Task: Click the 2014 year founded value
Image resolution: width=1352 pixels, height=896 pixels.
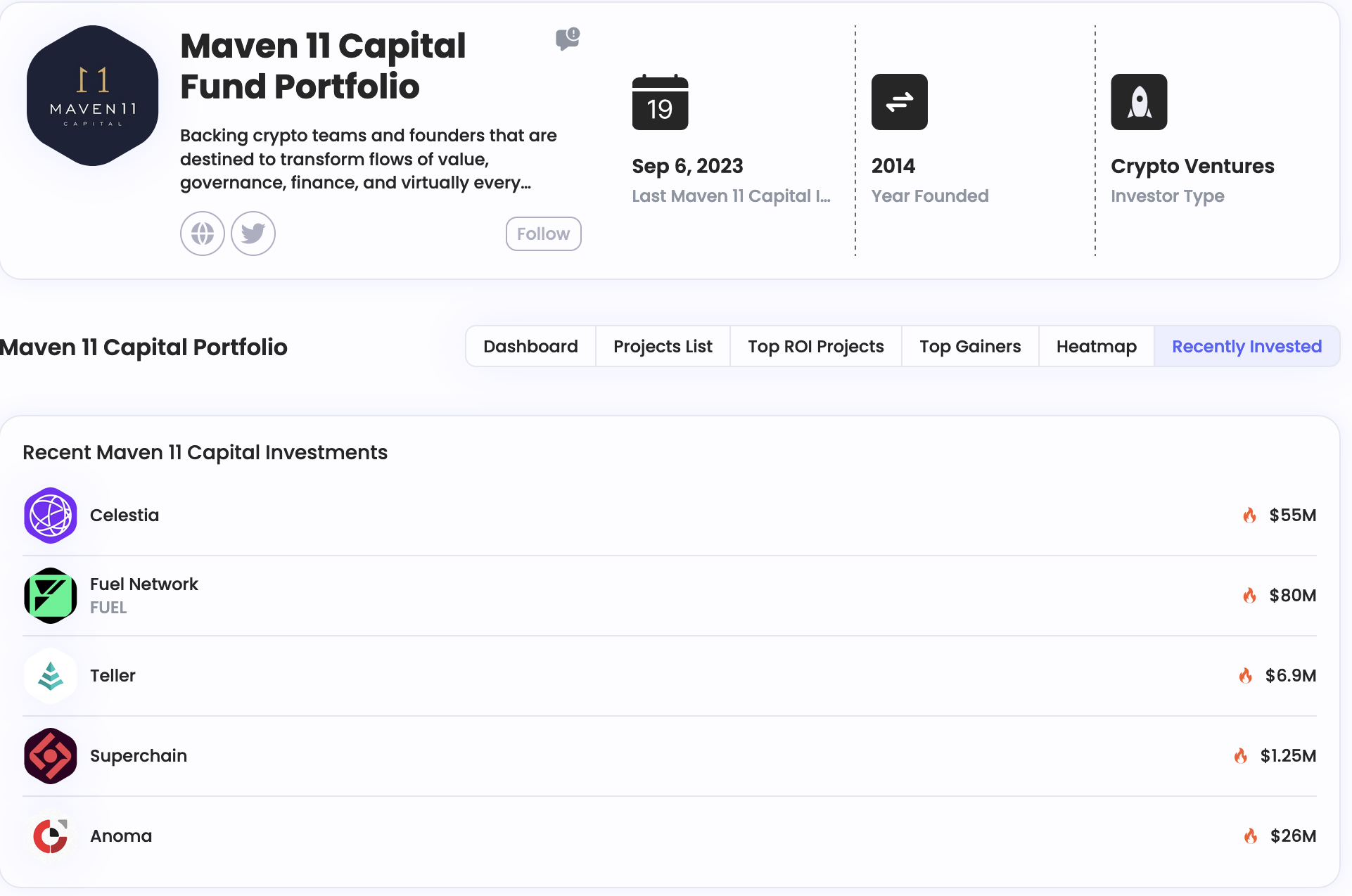Action: click(893, 166)
